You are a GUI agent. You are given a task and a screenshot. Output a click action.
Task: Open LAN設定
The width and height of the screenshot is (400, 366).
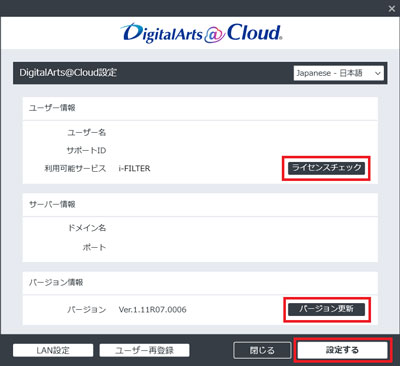point(53,350)
